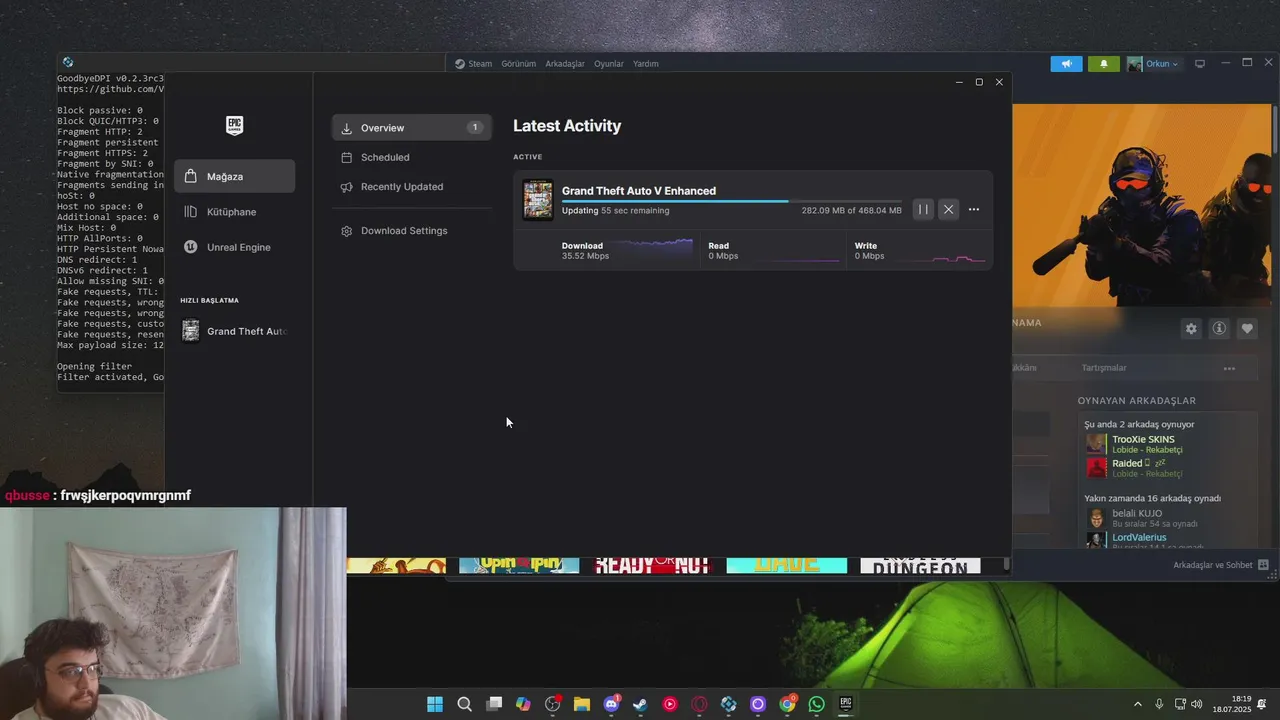Click the GTA V cover thumbnail in Latest Activity
Screen dimensions: 1280x720
538,200
